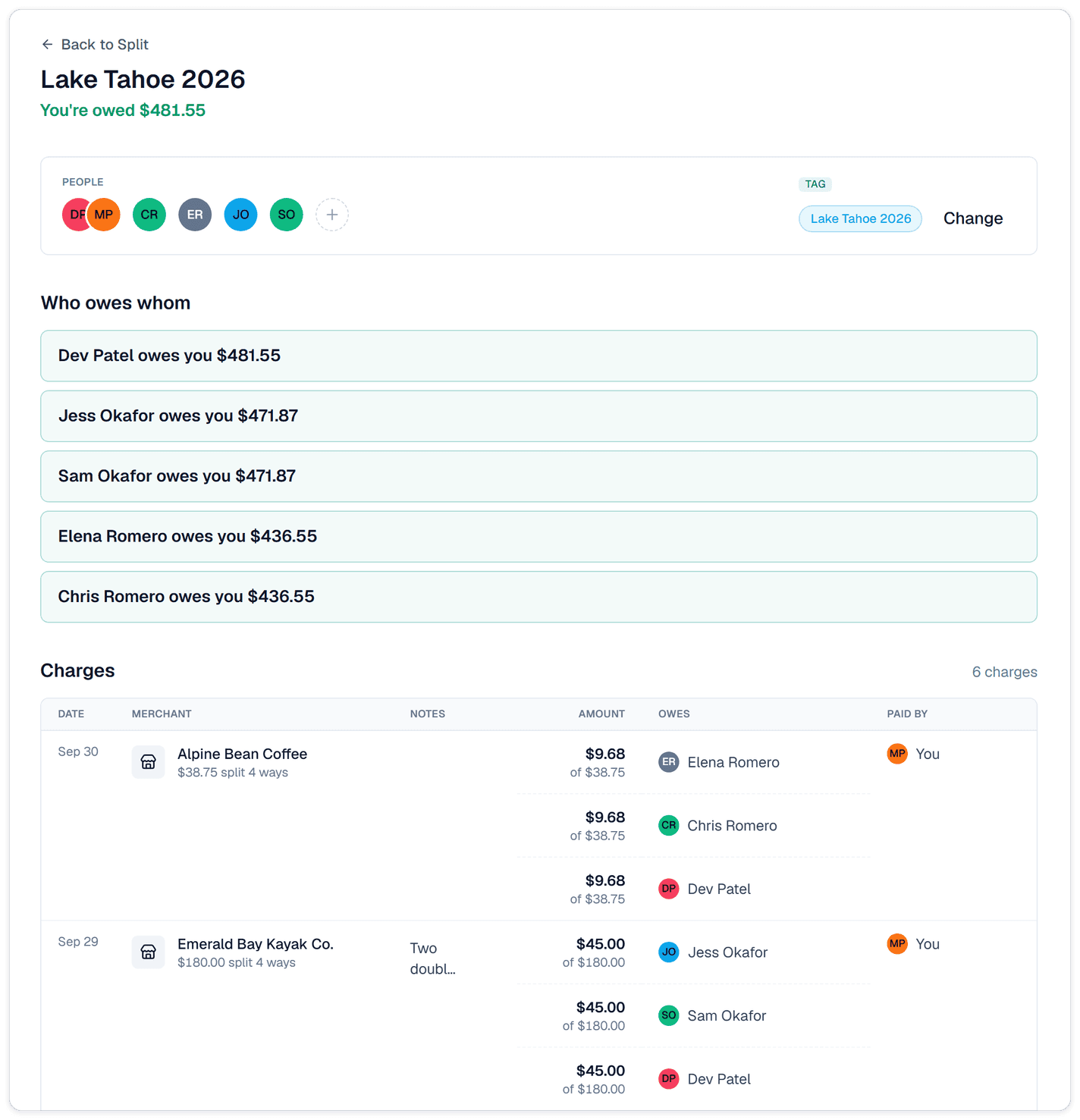Open the Chris Romero owes you $436.55 card
Viewport: 1080px width, 1120px height.
[x=538, y=597]
